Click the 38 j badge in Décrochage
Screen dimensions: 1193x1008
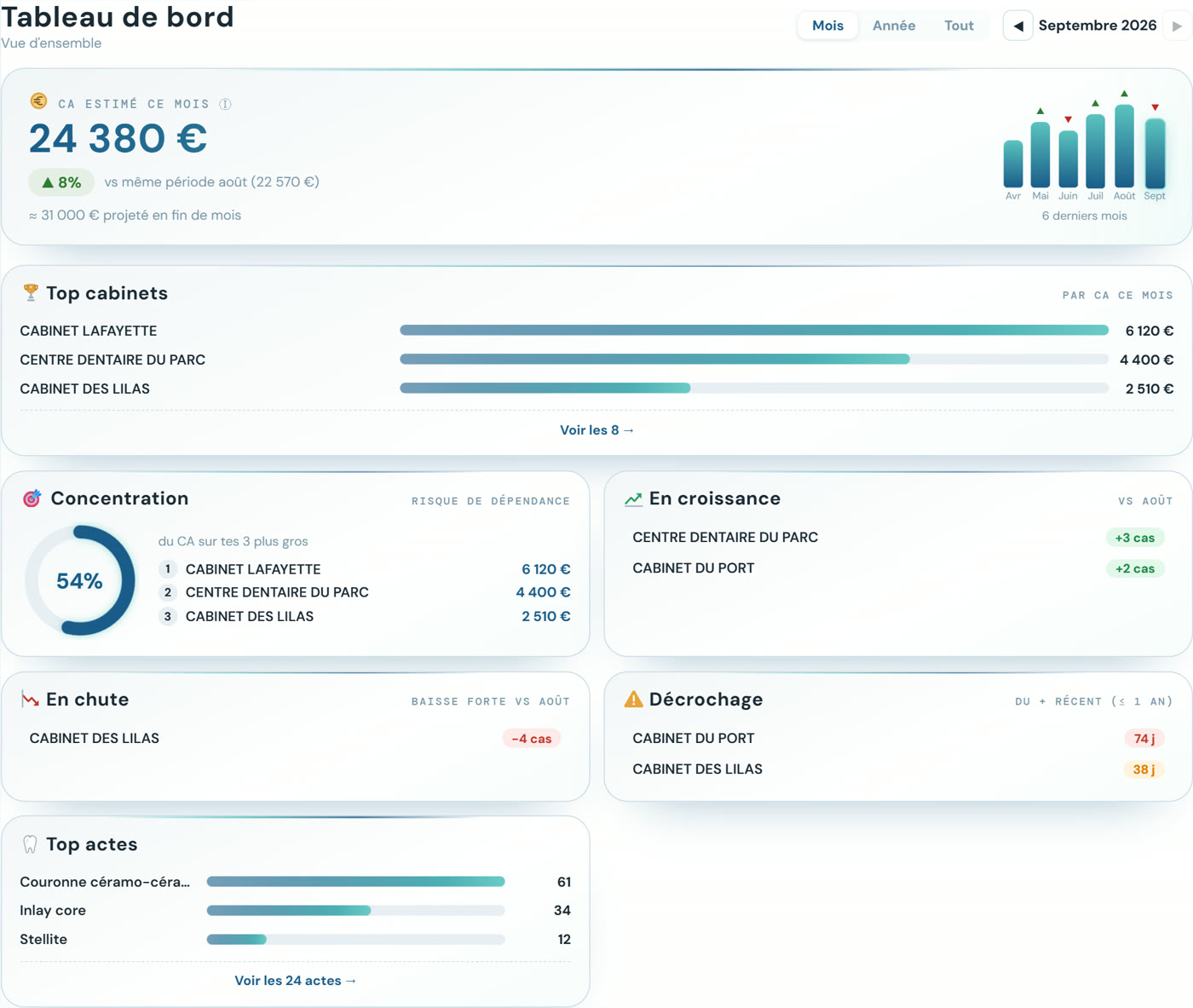point(1144,769)
